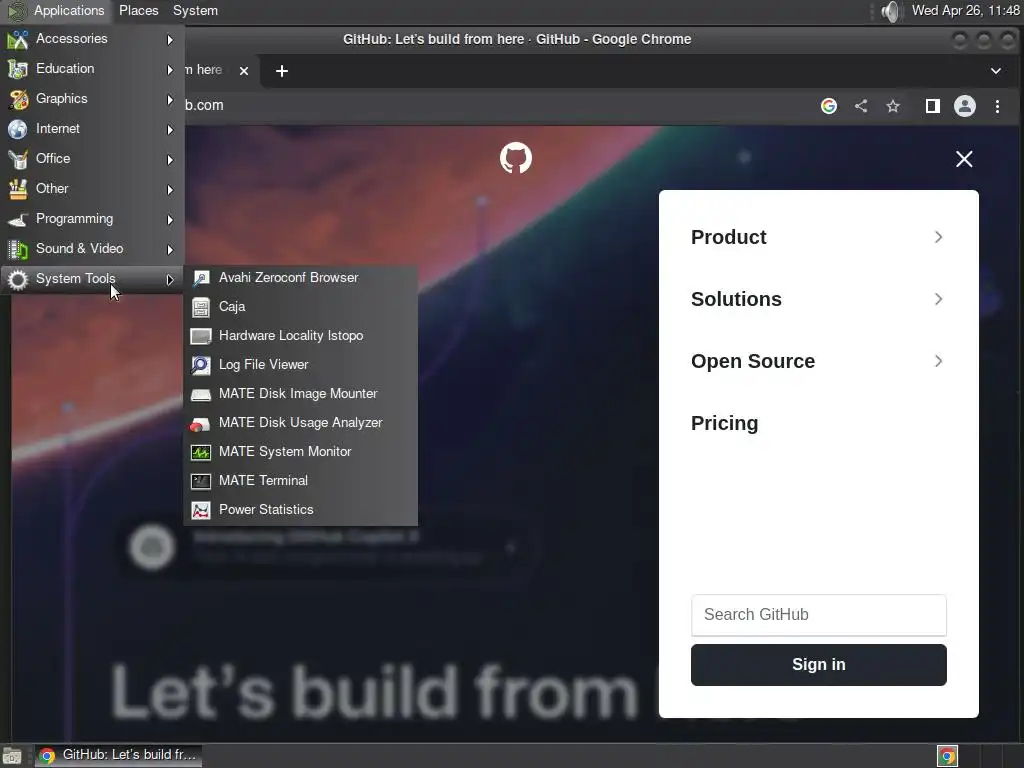This screenshot has width=1024, height=768.
Task: Click the Solutions heading text
Action: coord(736,299)
